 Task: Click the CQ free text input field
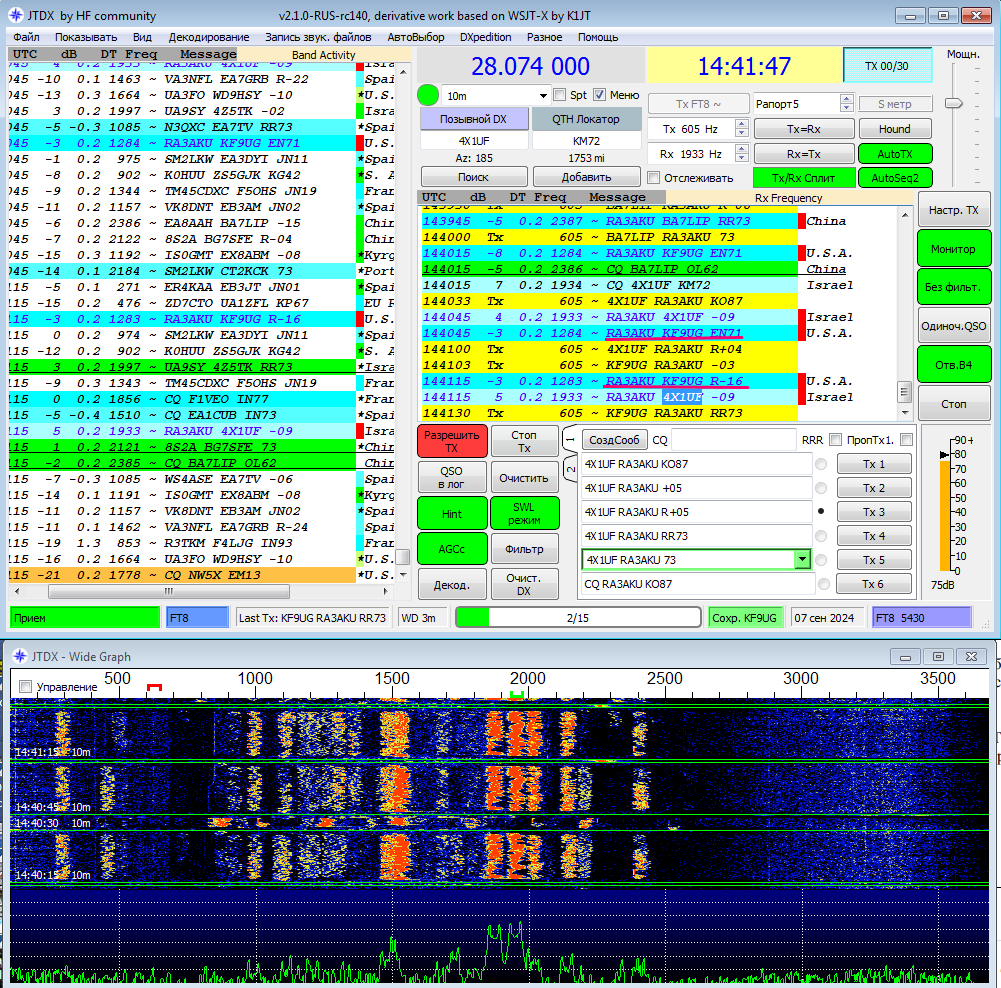coord(734,440)
